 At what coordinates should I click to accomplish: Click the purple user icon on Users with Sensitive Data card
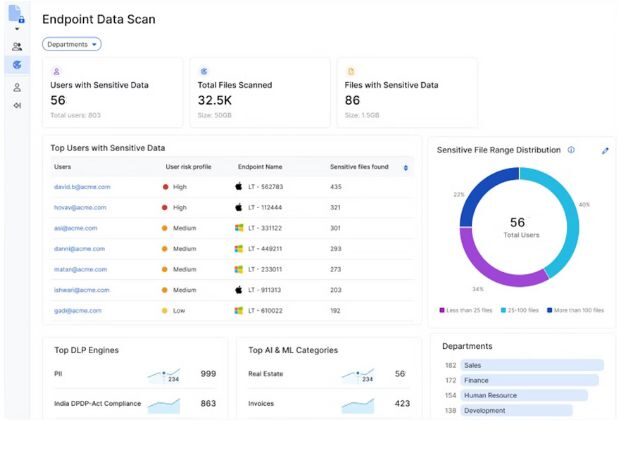pyautogui.click(x=56, y=71)
